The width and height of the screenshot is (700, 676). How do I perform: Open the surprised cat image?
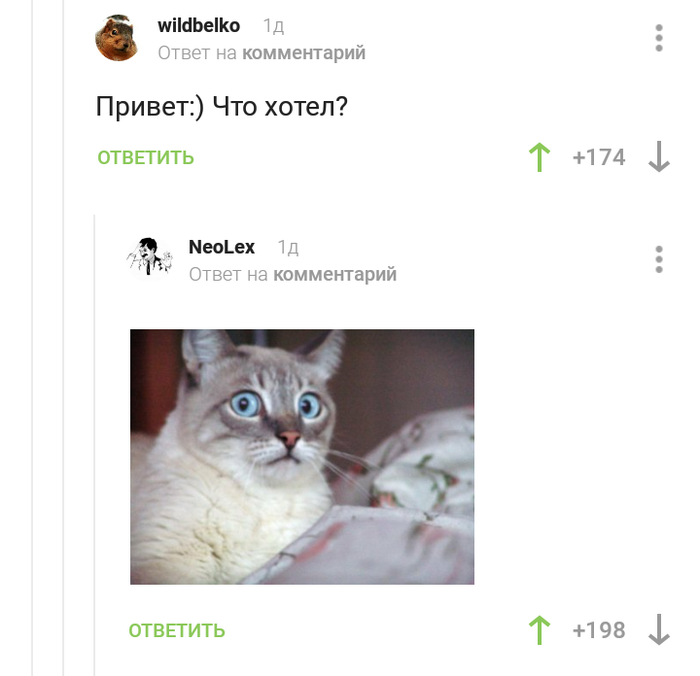click(x=302, y=457)
